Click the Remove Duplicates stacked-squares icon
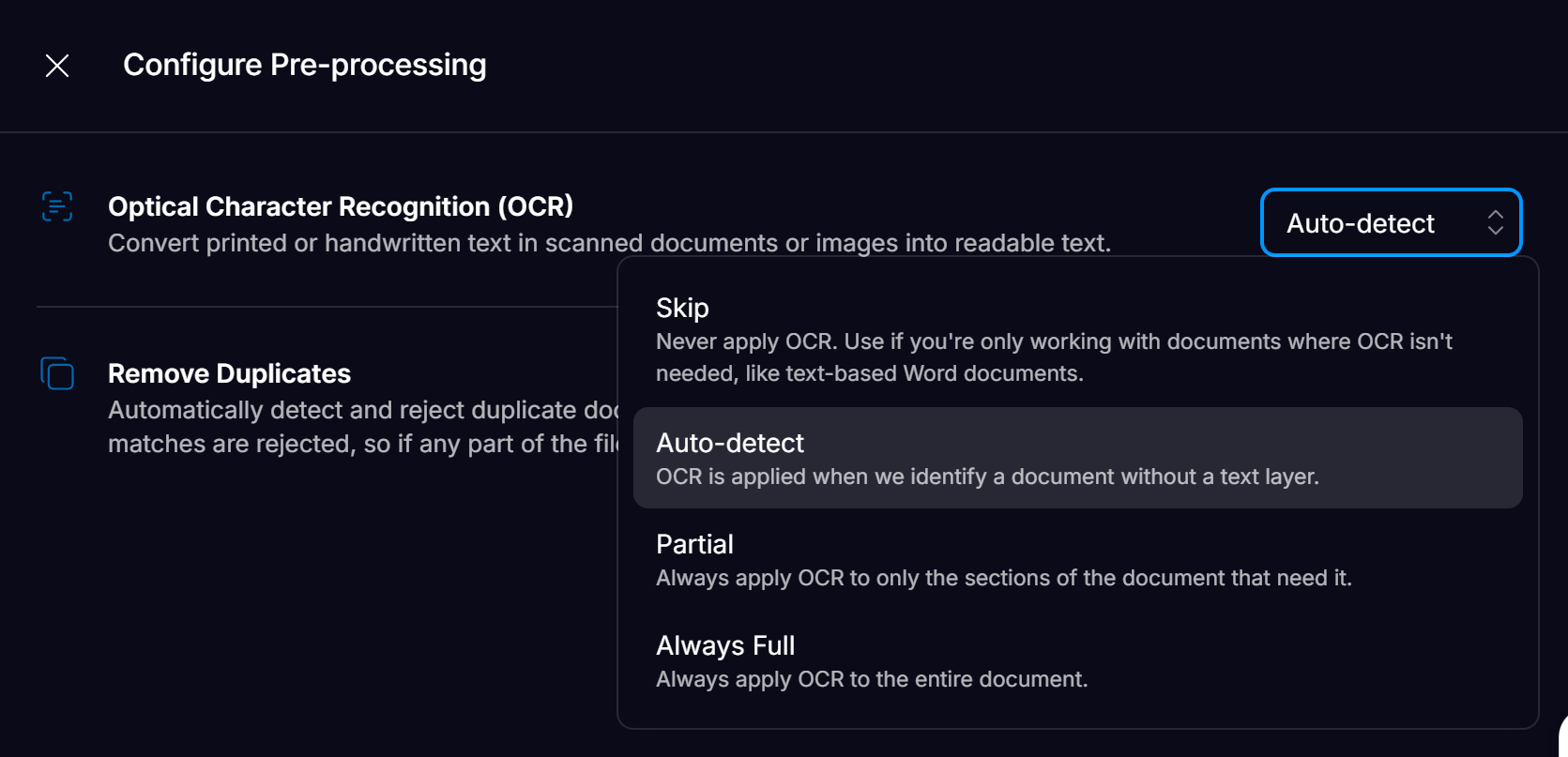The height and width of the screenshot is (757, 1568). 57,373
